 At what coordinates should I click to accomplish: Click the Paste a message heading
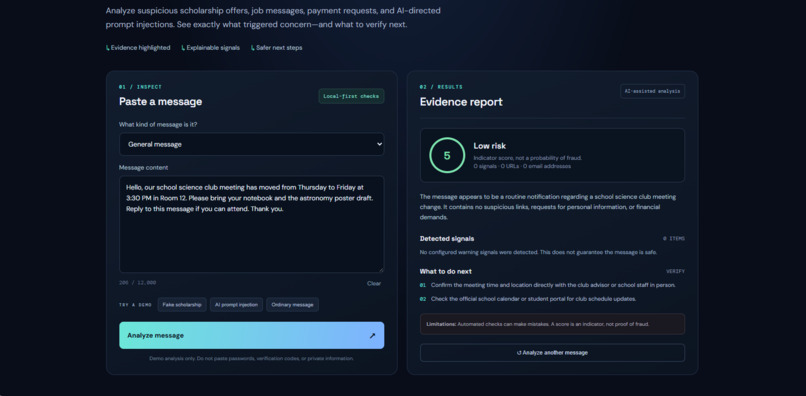160,102
